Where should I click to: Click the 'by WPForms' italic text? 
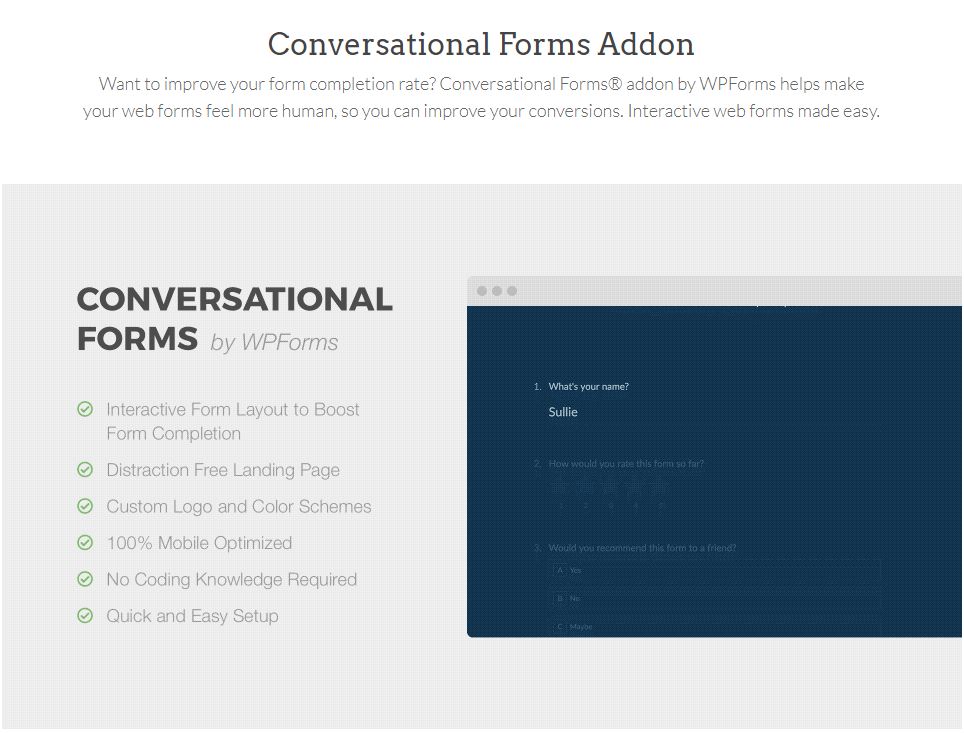[x=274, y=343]
